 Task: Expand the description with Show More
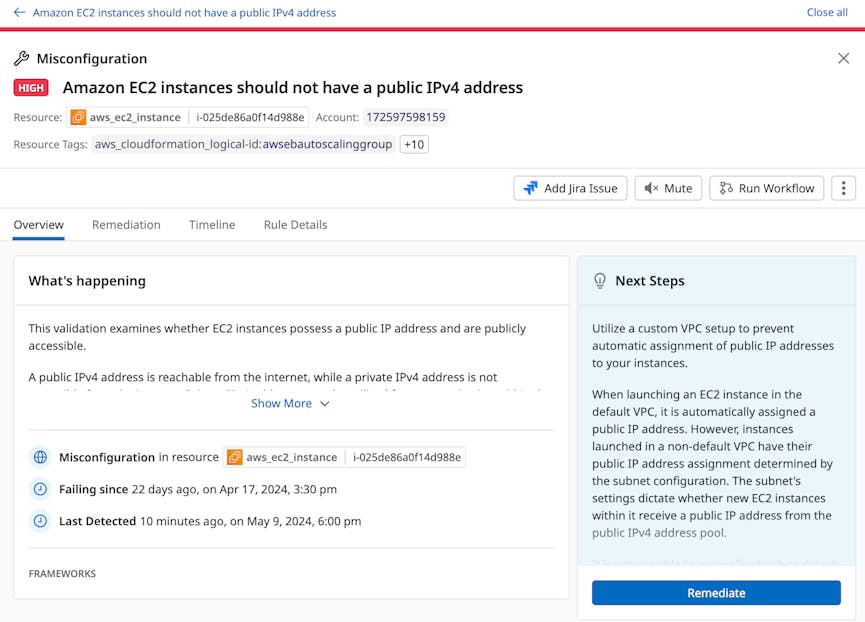point(289,403)
